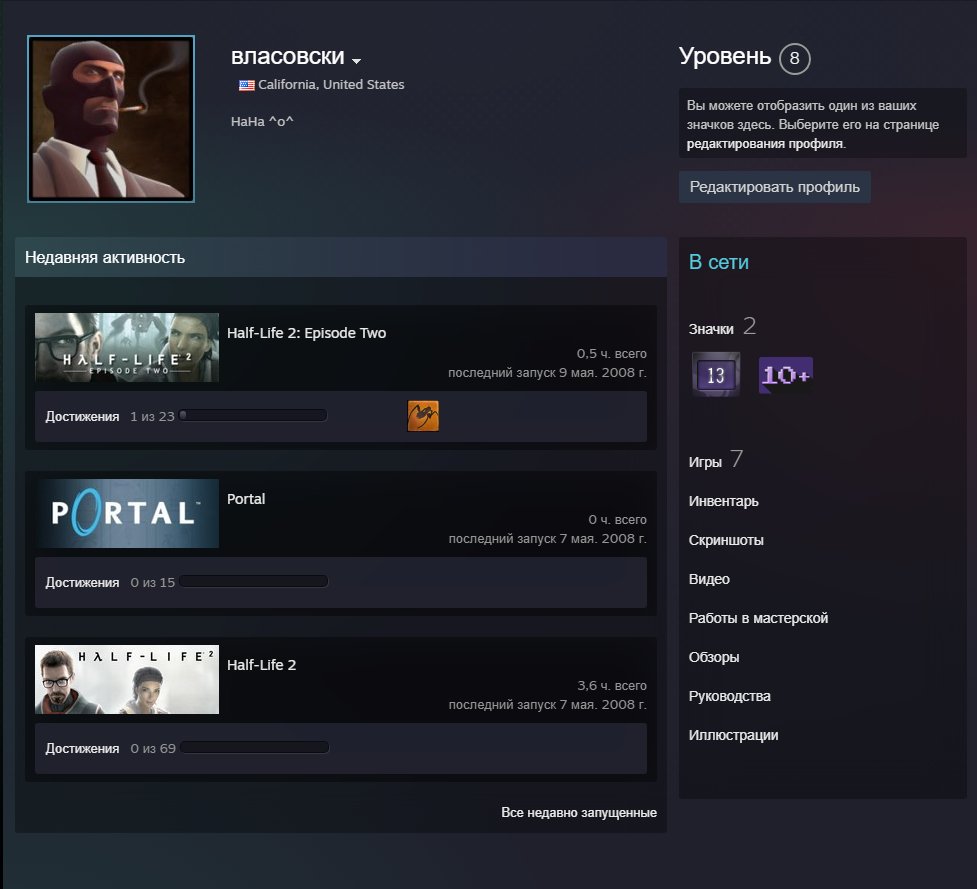The height and width of the screenshot is (889, 977).
Task: Open the Portal game banner image
Action: click(127, 513)
